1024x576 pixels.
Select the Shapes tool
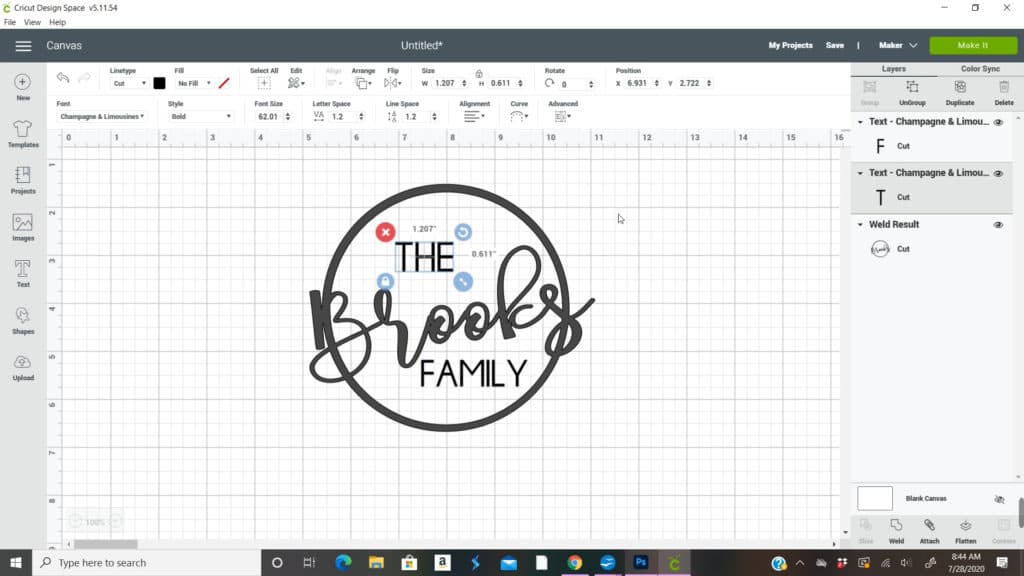click(x=22, y=319)
